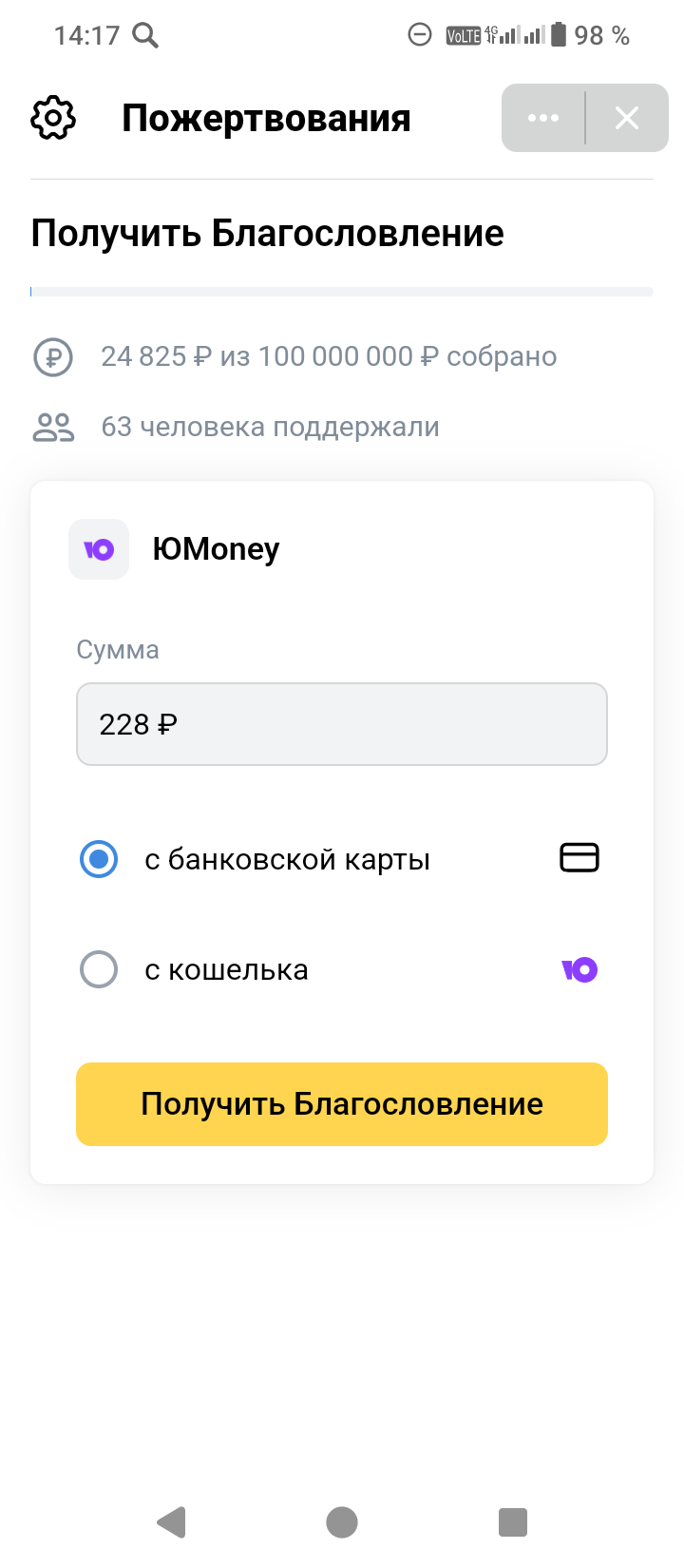Tap the bank card icon
This screenshot has height=1568, width=684.
pyautogui.click(x=579, y=858)
